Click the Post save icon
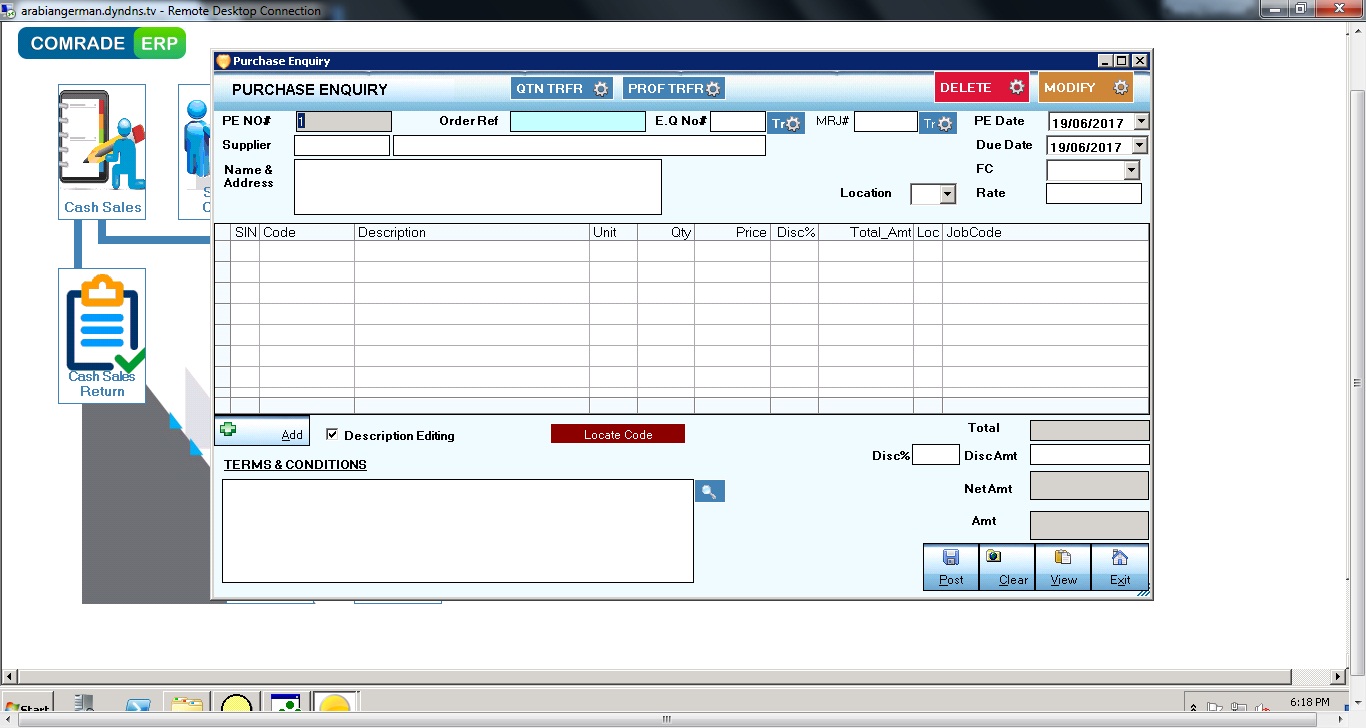Screen dimensions: 1366x728 pos(949,558)
